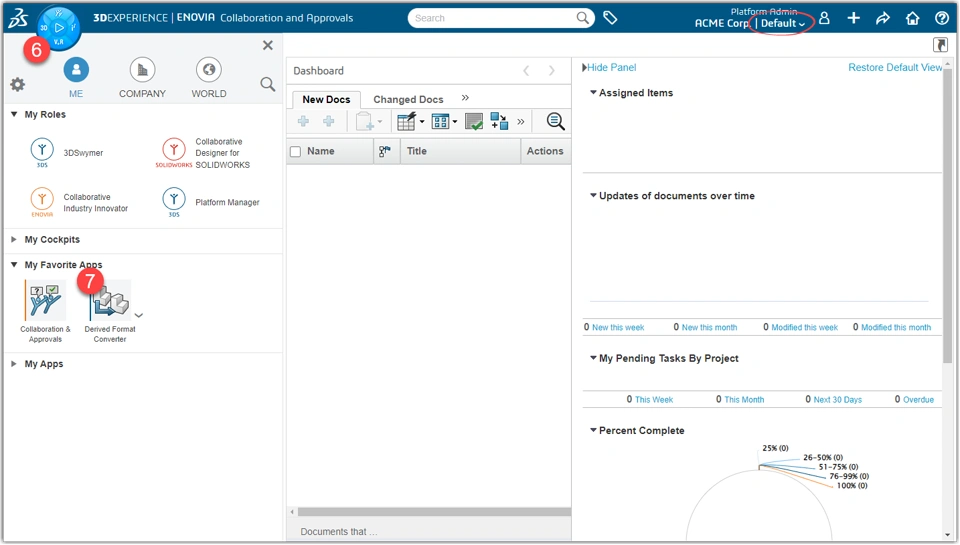Click the first plus toolbar icon
This screenshot has height=545, width=960.
click(x=303, y=121)
